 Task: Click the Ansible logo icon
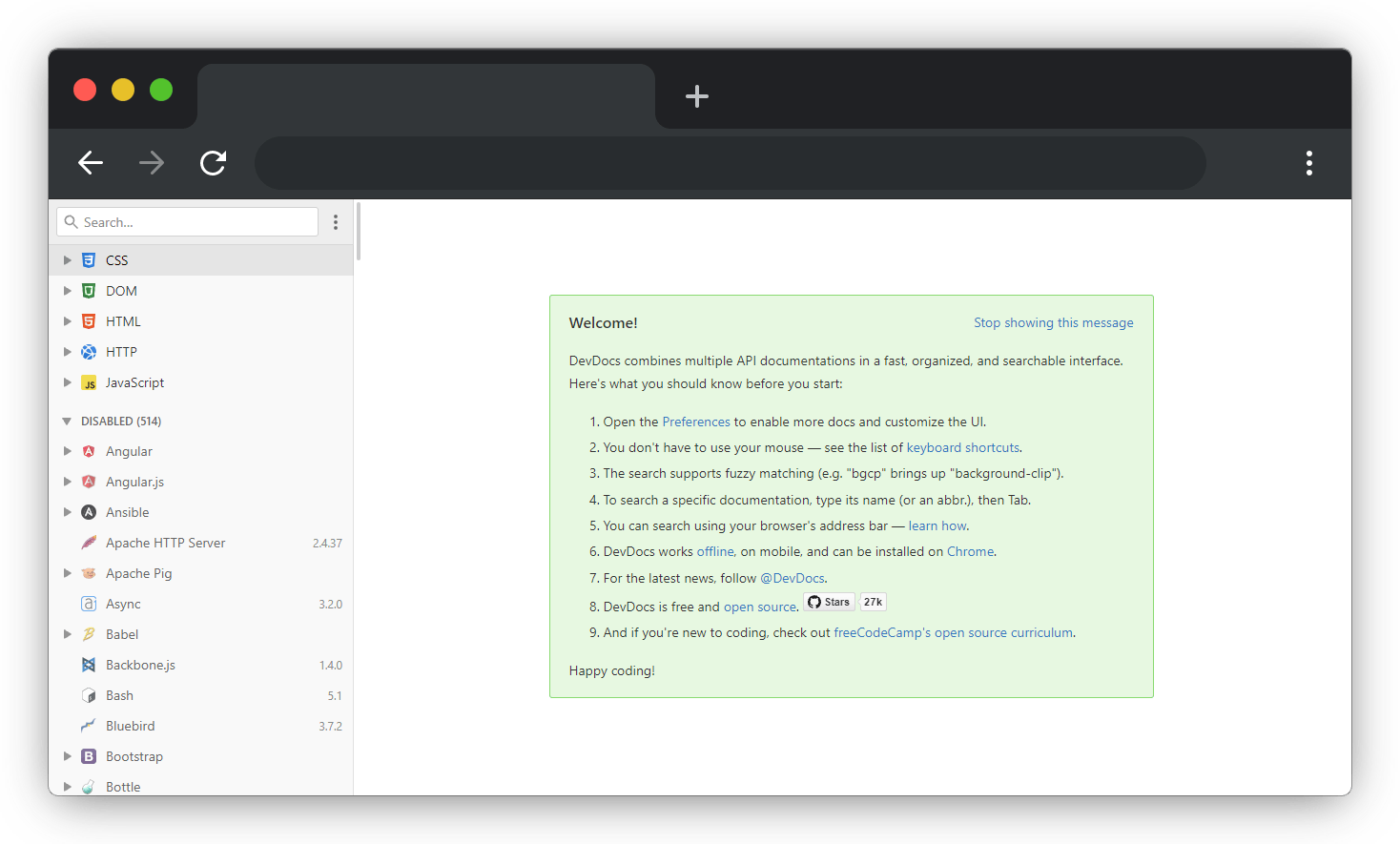tap(89, 512)
